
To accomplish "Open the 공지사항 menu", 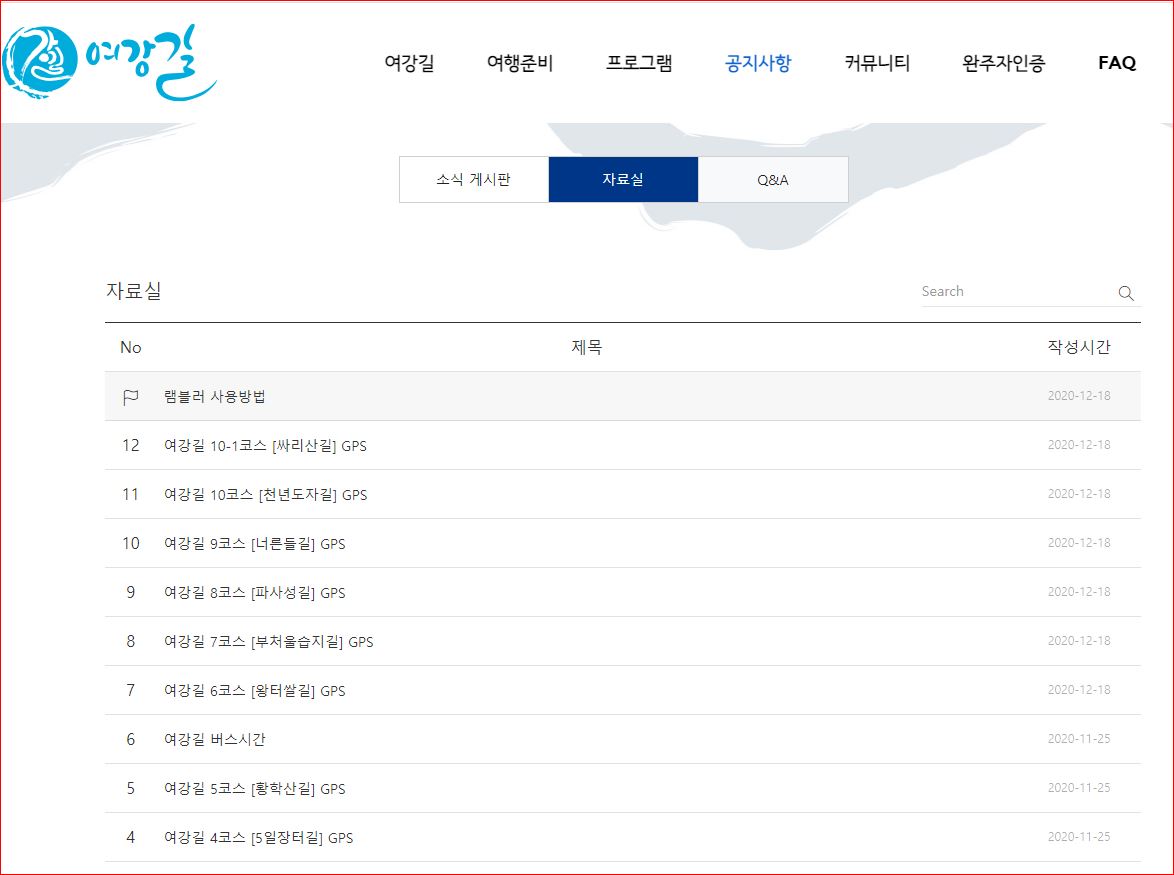I will pos(758,63).
